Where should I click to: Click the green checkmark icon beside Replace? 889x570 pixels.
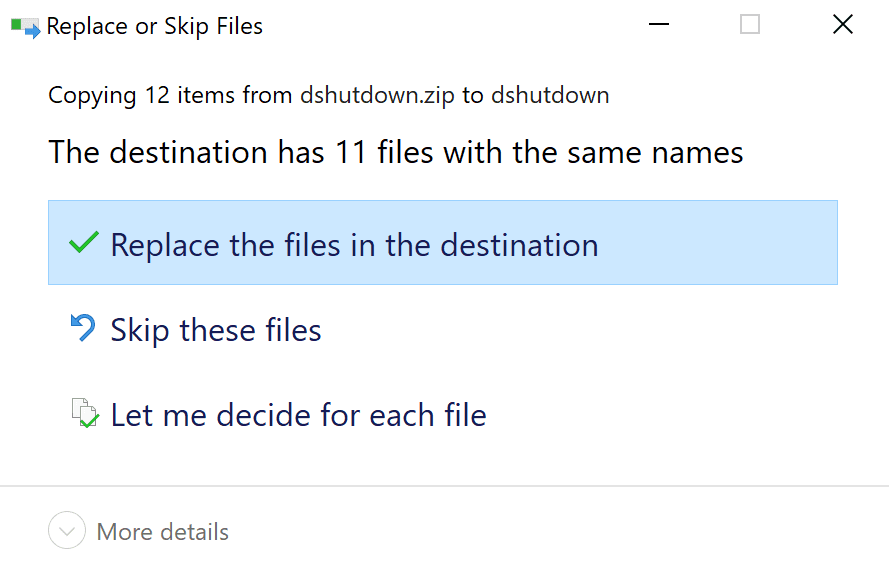point(83,243)
